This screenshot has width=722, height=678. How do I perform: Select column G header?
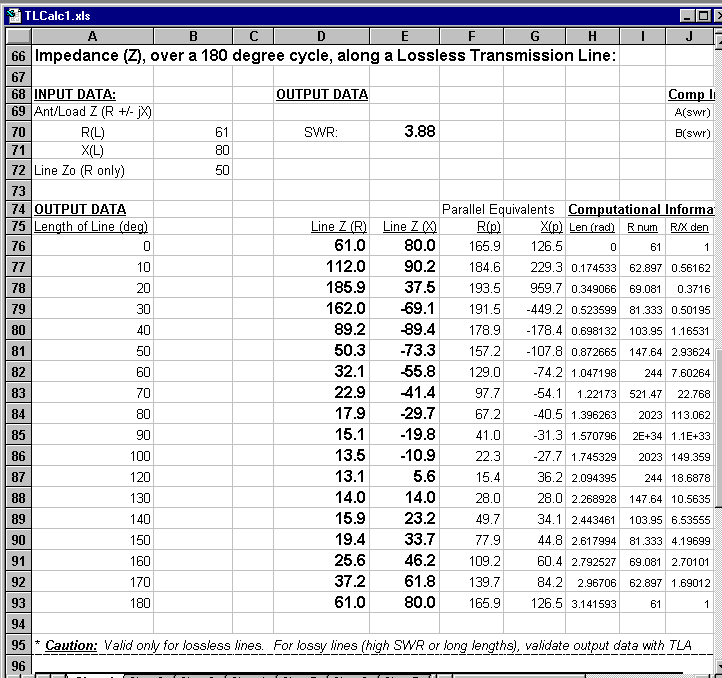coord(535,36)
